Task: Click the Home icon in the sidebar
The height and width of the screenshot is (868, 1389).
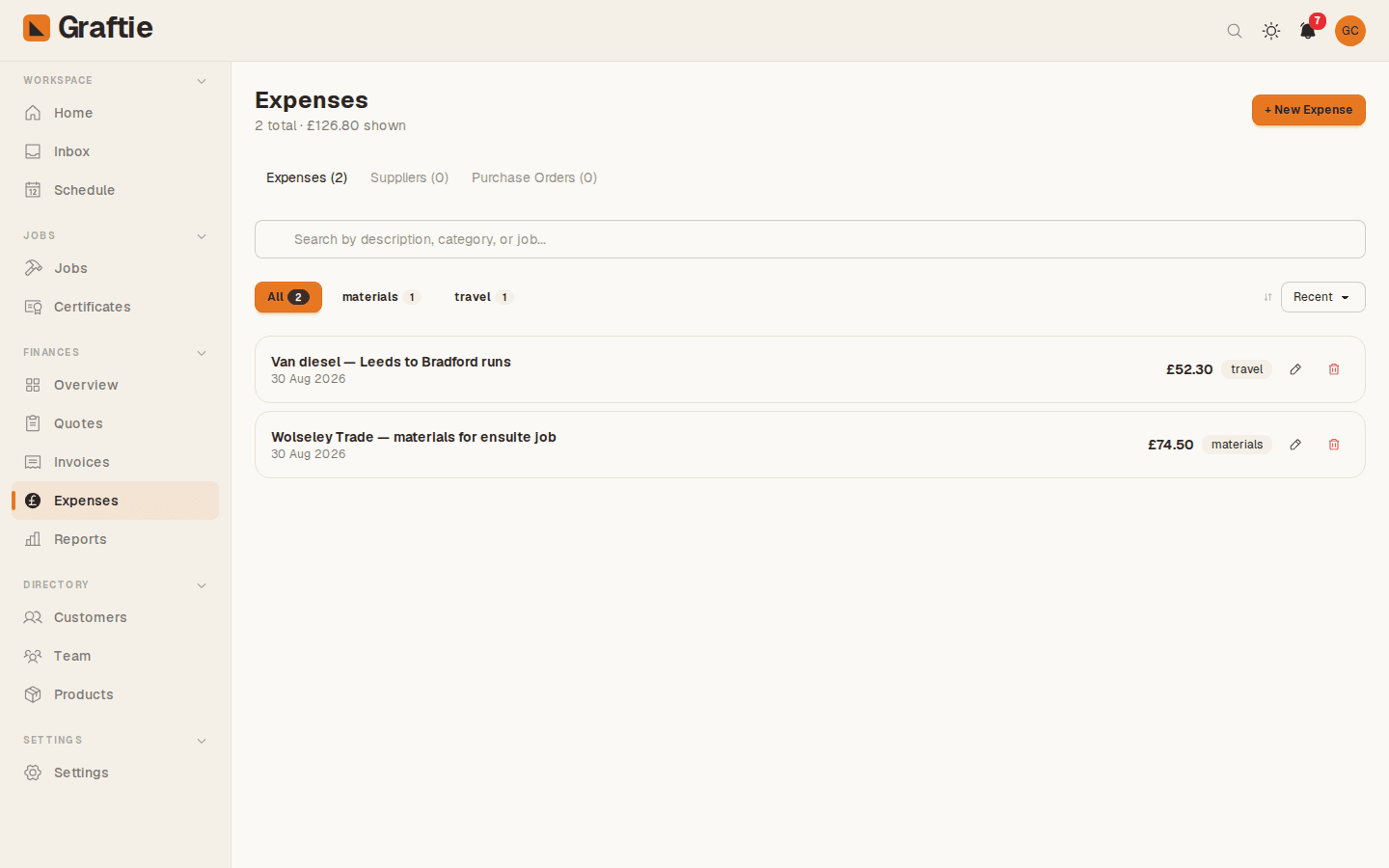Action: [x=33, y=113]
